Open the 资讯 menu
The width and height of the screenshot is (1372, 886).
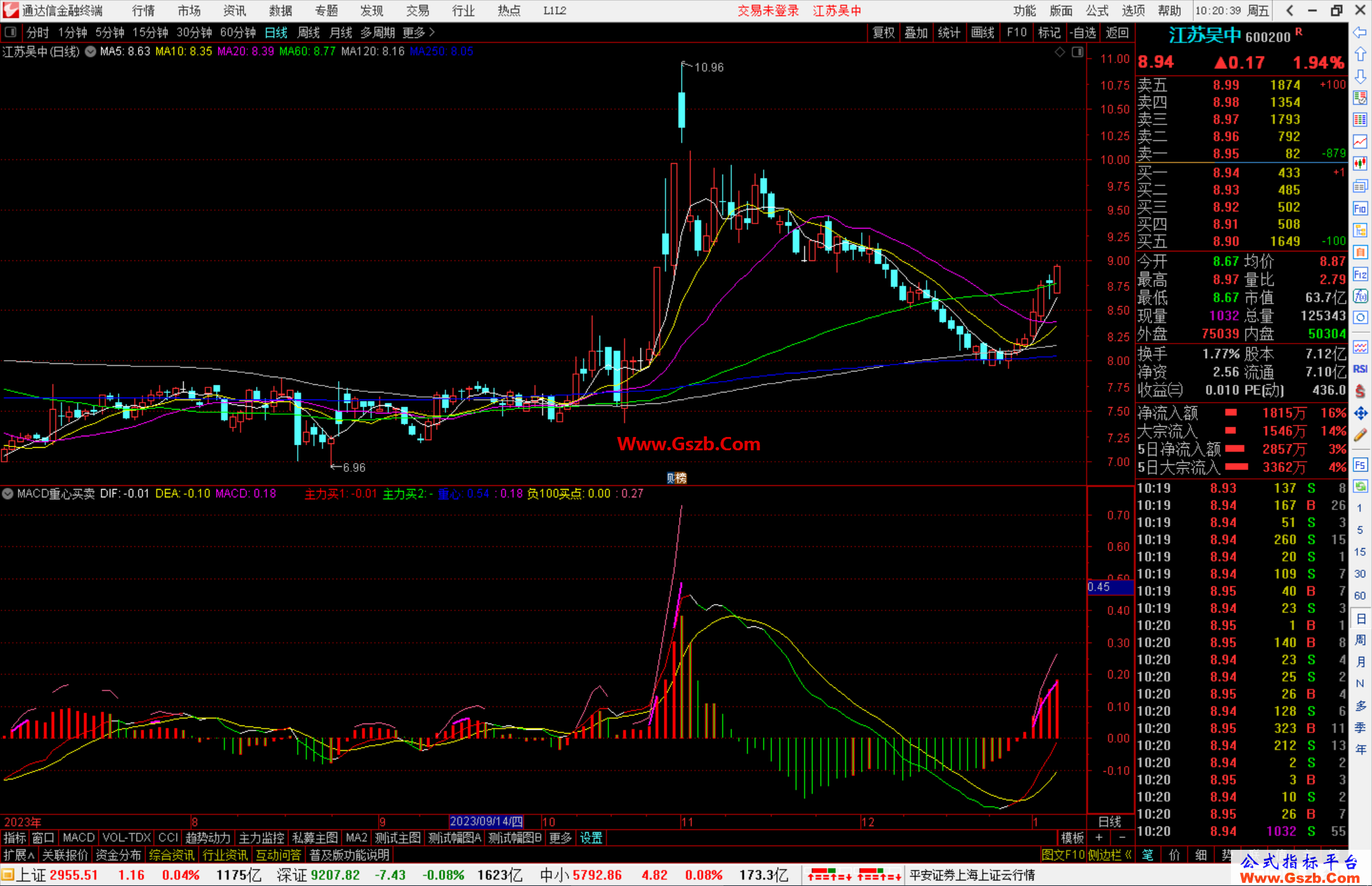235,11
